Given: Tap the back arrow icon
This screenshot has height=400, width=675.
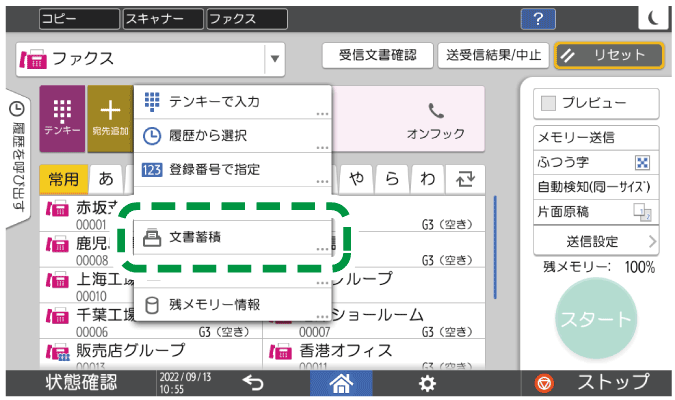Looking at the screenshot, I should pyautogui.click(x=253, y=382).
